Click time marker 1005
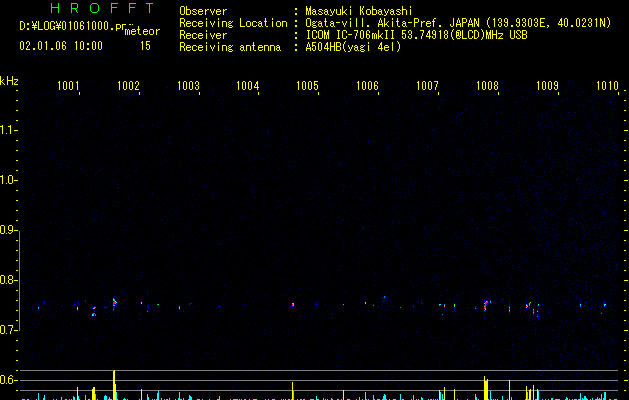 [307, 85]
